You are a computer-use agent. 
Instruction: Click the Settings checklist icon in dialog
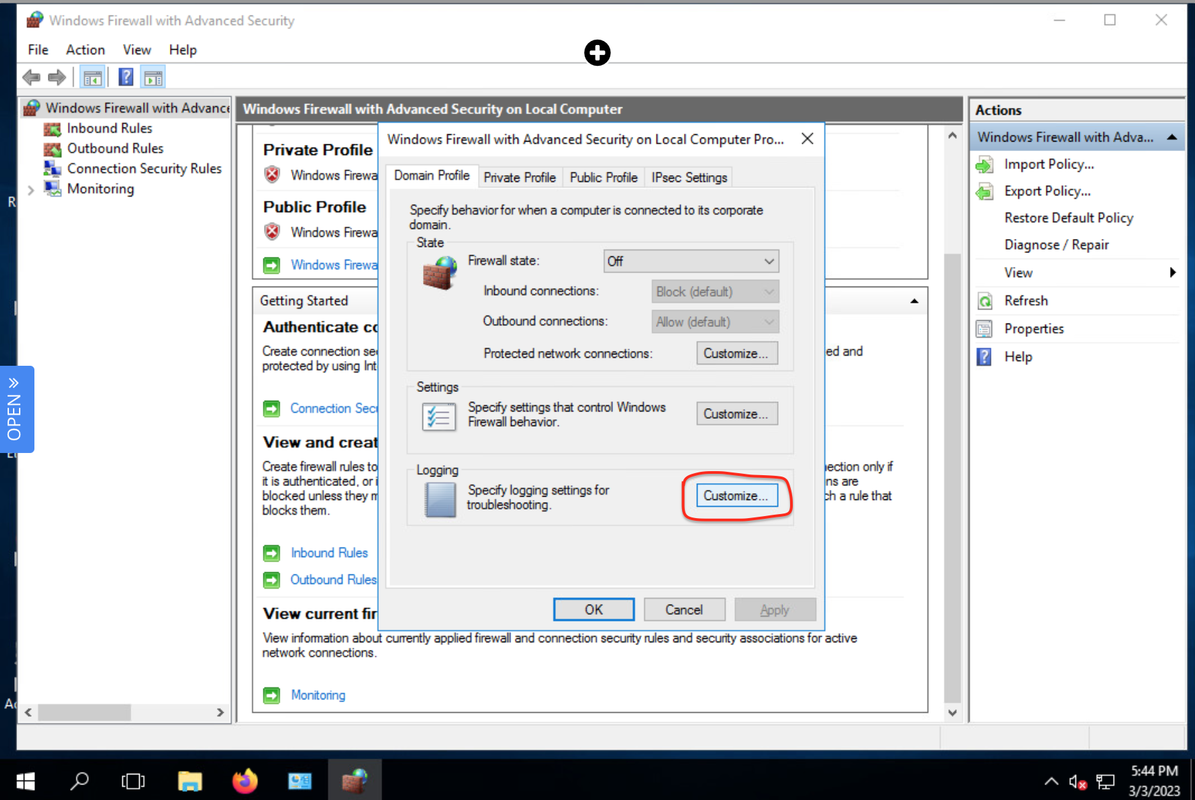coord(439,416)
